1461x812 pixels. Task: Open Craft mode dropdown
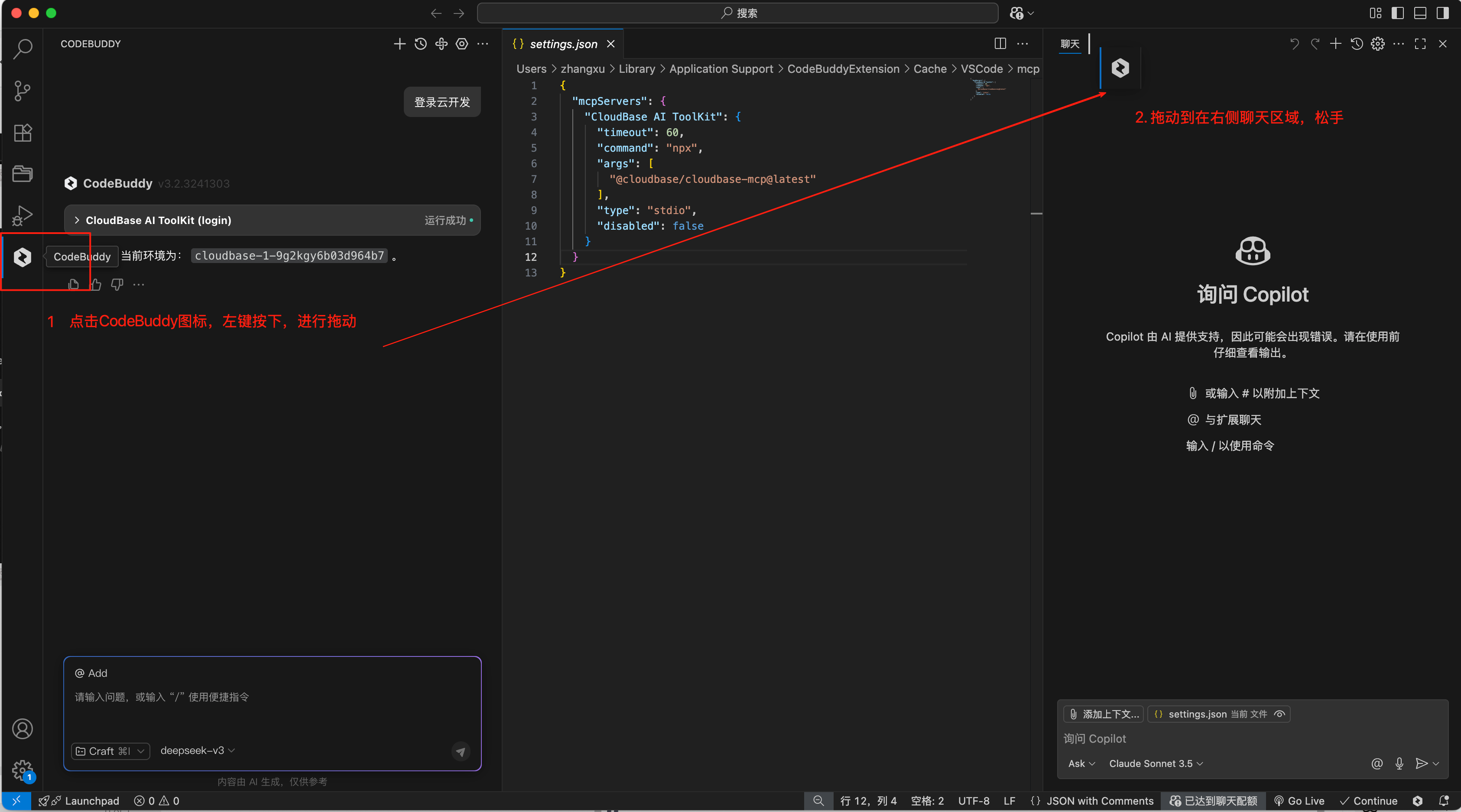(x=110, y=751)
